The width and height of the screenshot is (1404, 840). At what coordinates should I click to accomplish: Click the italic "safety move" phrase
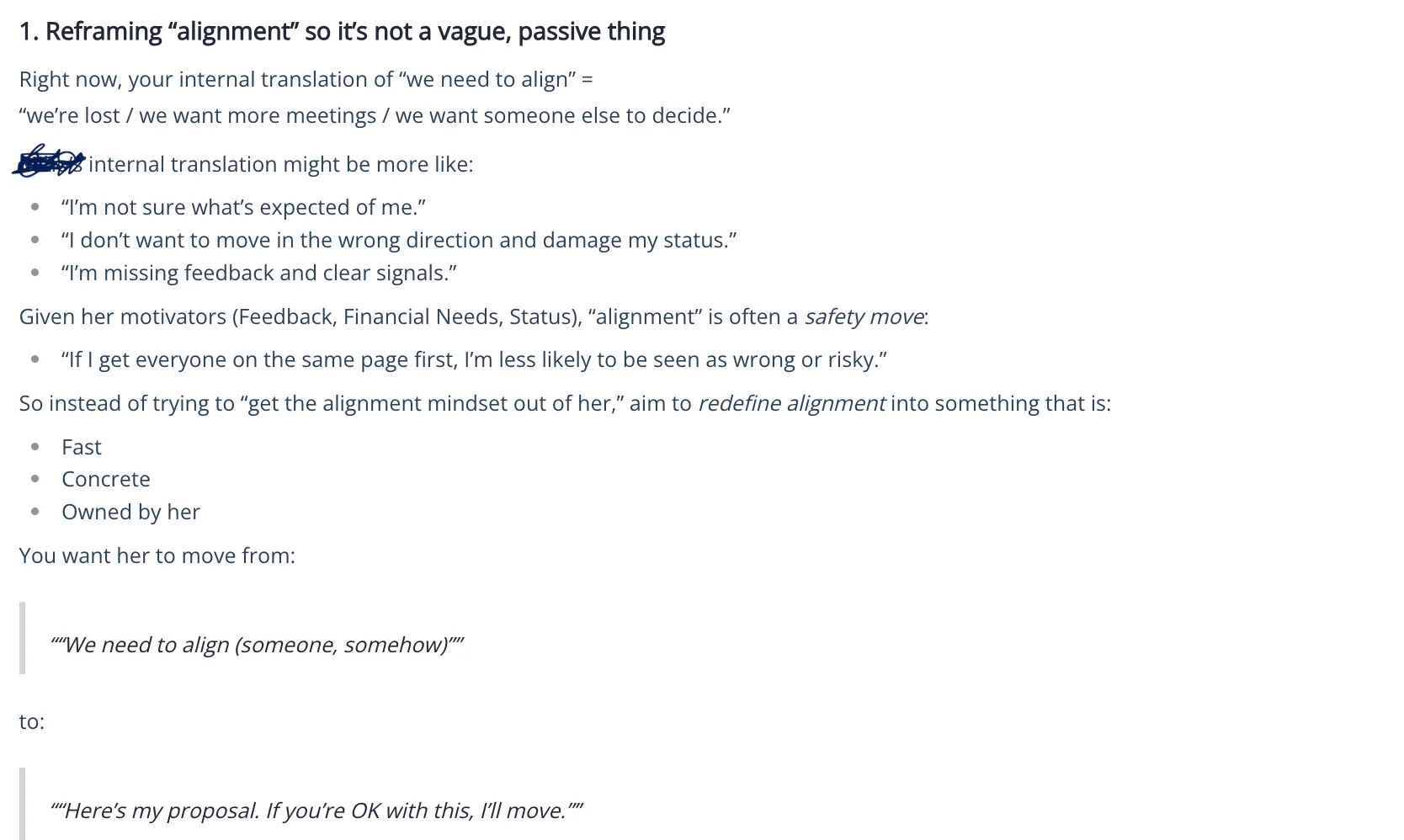(x=864, y=316)
